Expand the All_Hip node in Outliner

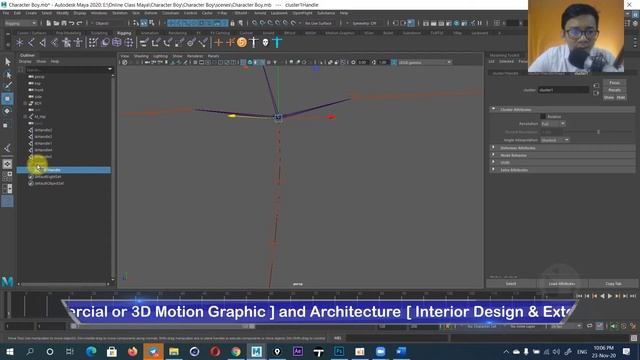pos(25,117)
